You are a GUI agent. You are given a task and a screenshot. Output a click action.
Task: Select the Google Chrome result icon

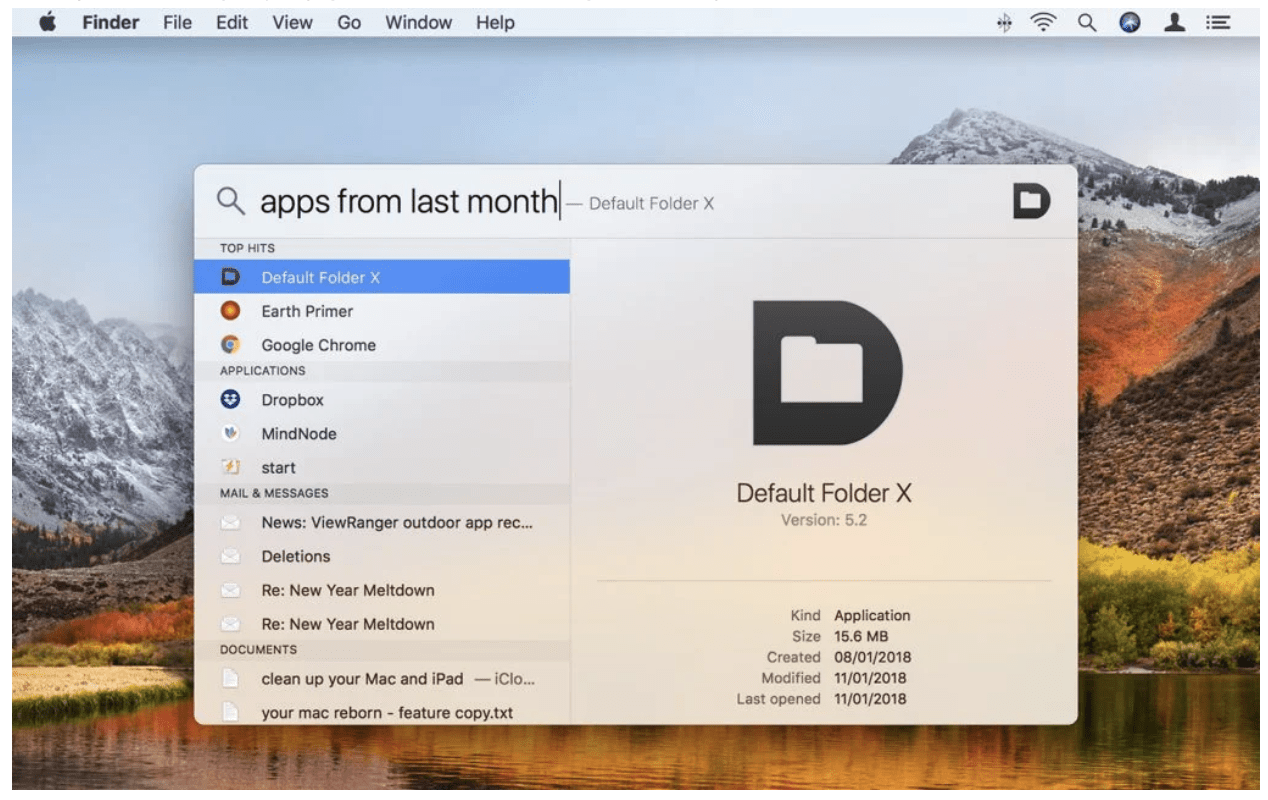[x=230, y=345]
